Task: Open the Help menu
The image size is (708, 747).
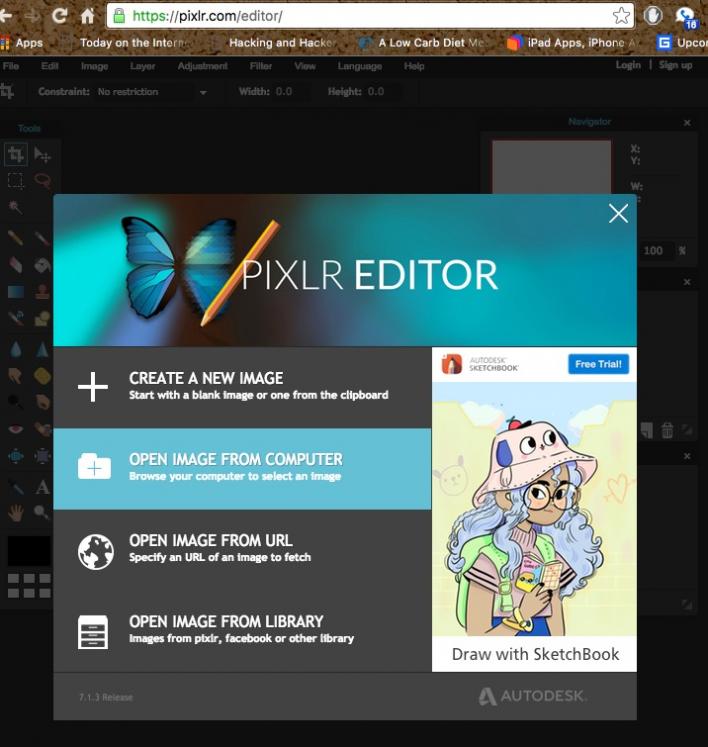Action: coord(414,66)
